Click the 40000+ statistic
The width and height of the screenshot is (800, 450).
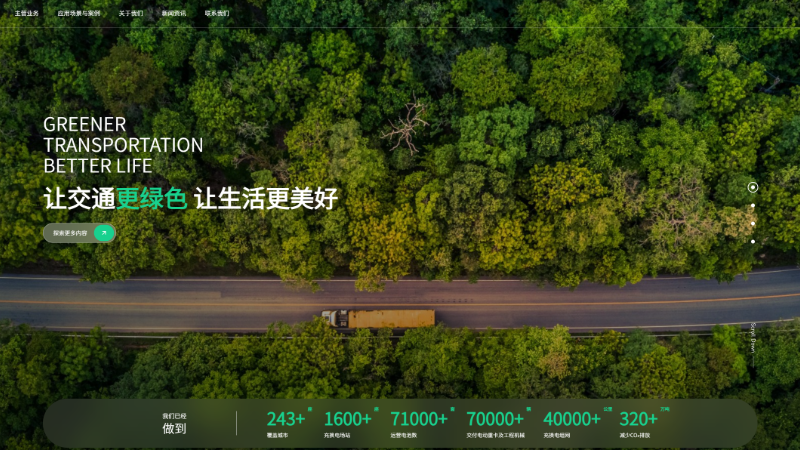573,422
